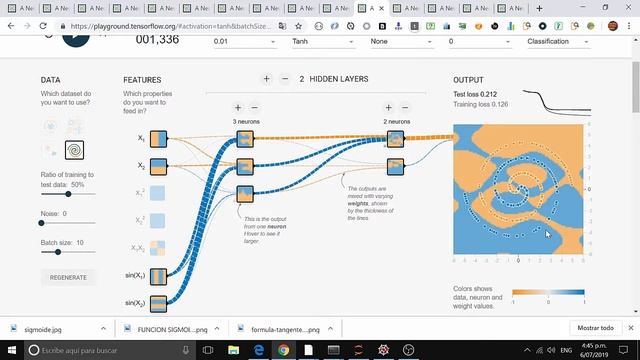
Task: Click the Windows search box
Action: click(109, 350)
